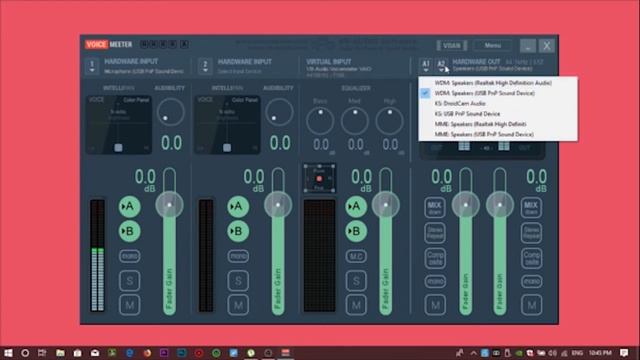Click the A2 output Fader Gain slider
This screenshot has width=640, height=360.
[500, 242]
